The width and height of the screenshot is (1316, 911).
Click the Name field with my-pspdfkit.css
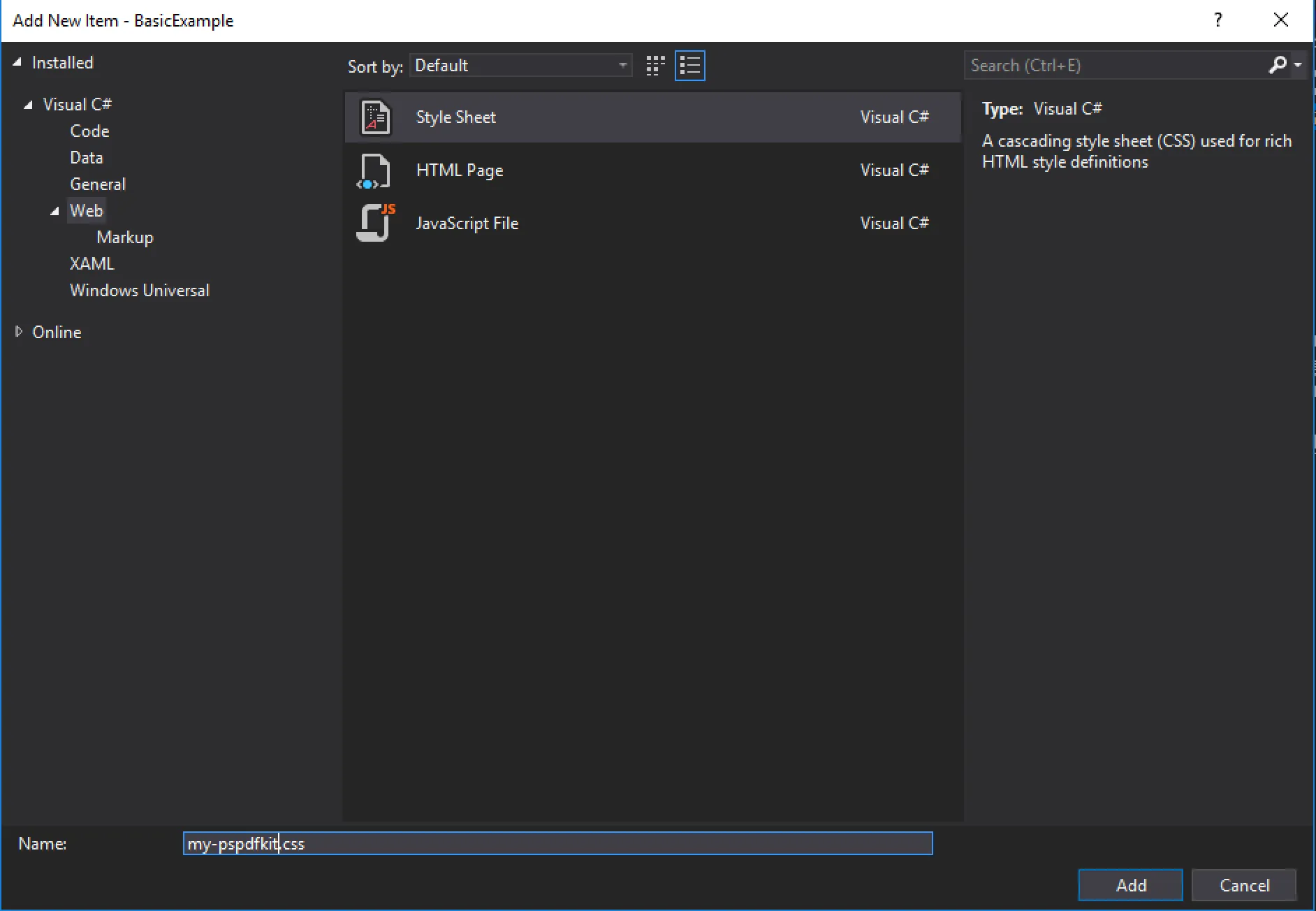558,843
